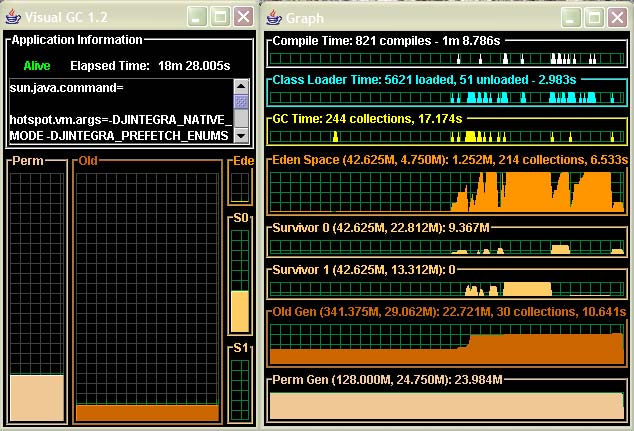Maximize the Graph window
The image size is (634, 431).
[594, 17]
